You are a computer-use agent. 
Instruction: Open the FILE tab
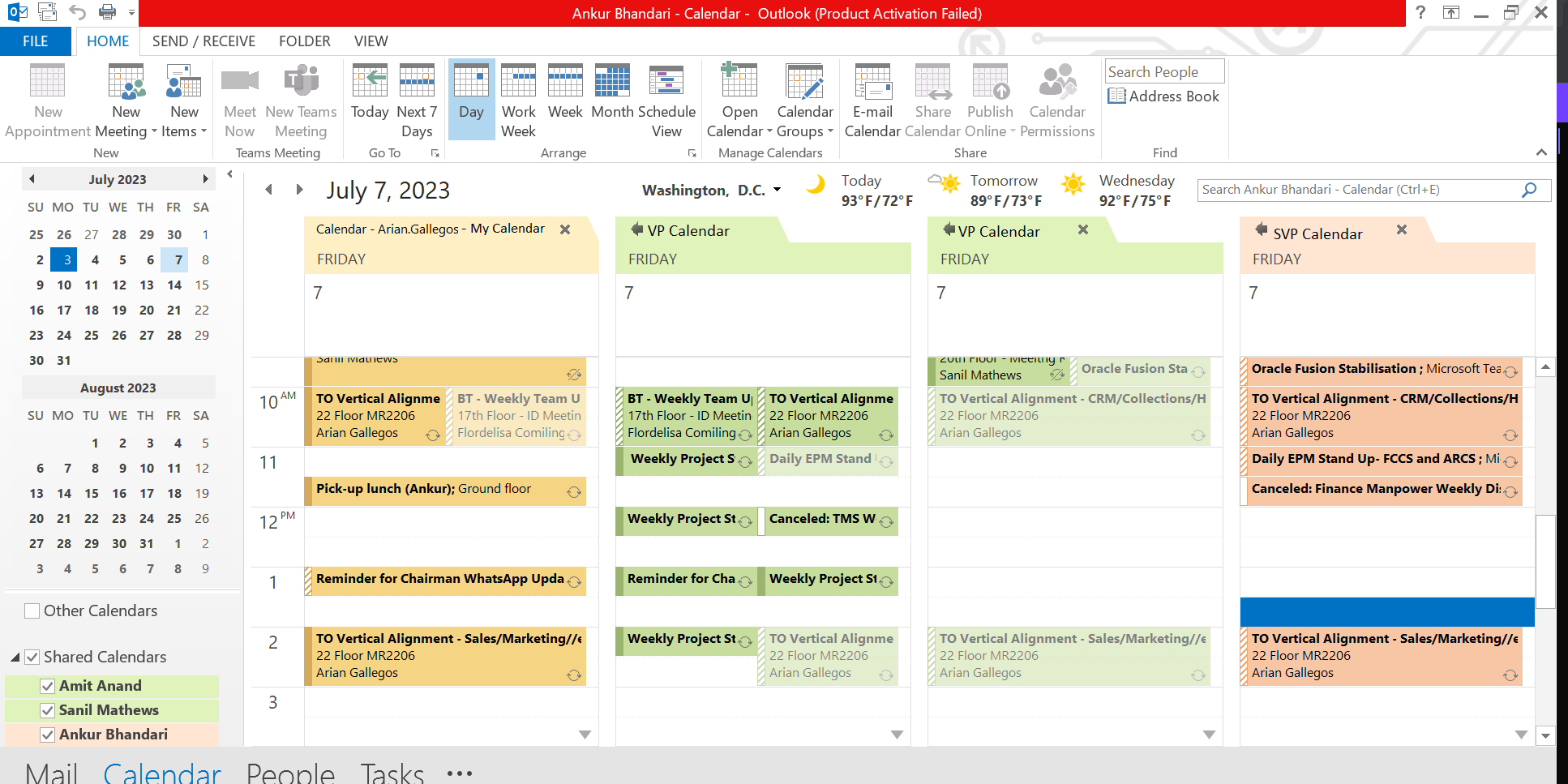pyautogui.click(x=36, y=41)
